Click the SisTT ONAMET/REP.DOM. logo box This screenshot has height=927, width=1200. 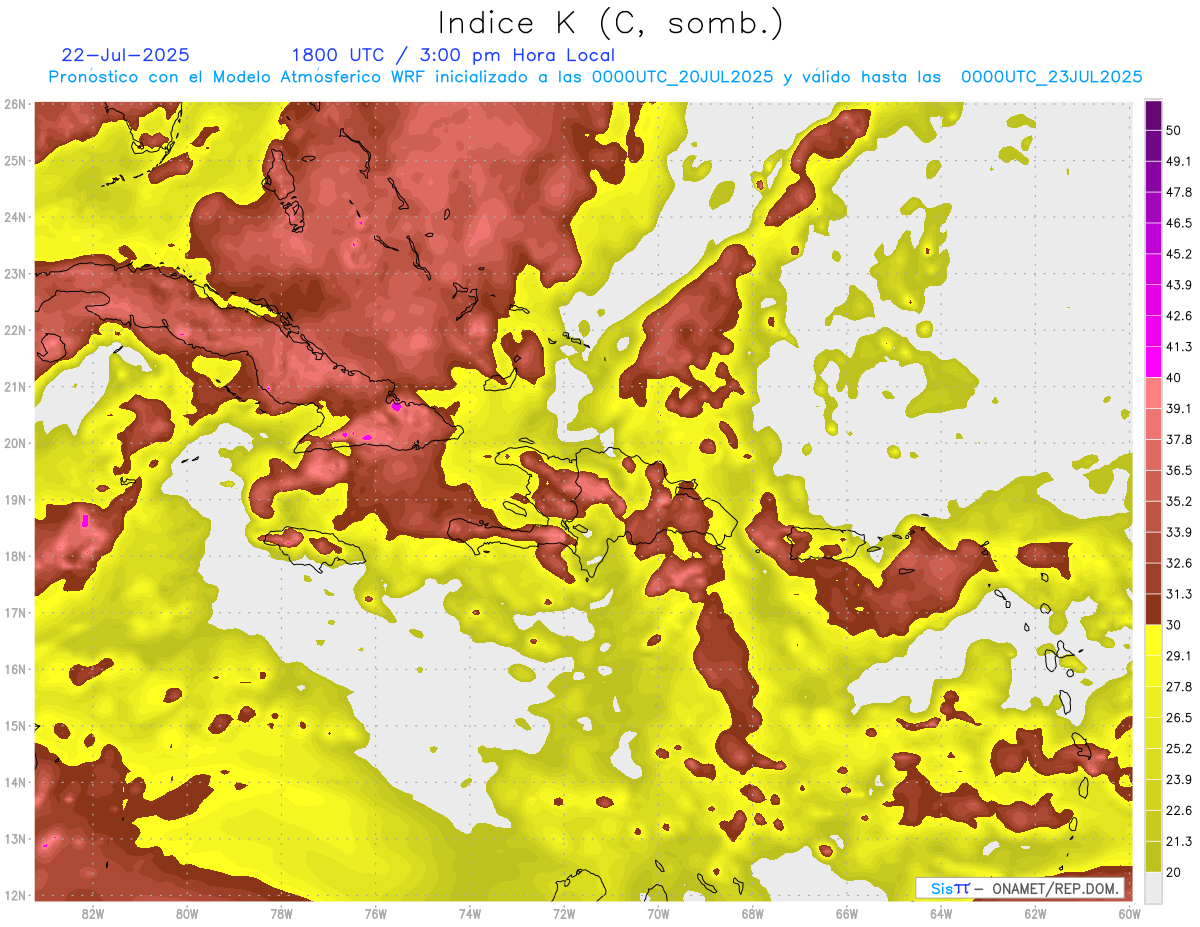[1019, 888]
